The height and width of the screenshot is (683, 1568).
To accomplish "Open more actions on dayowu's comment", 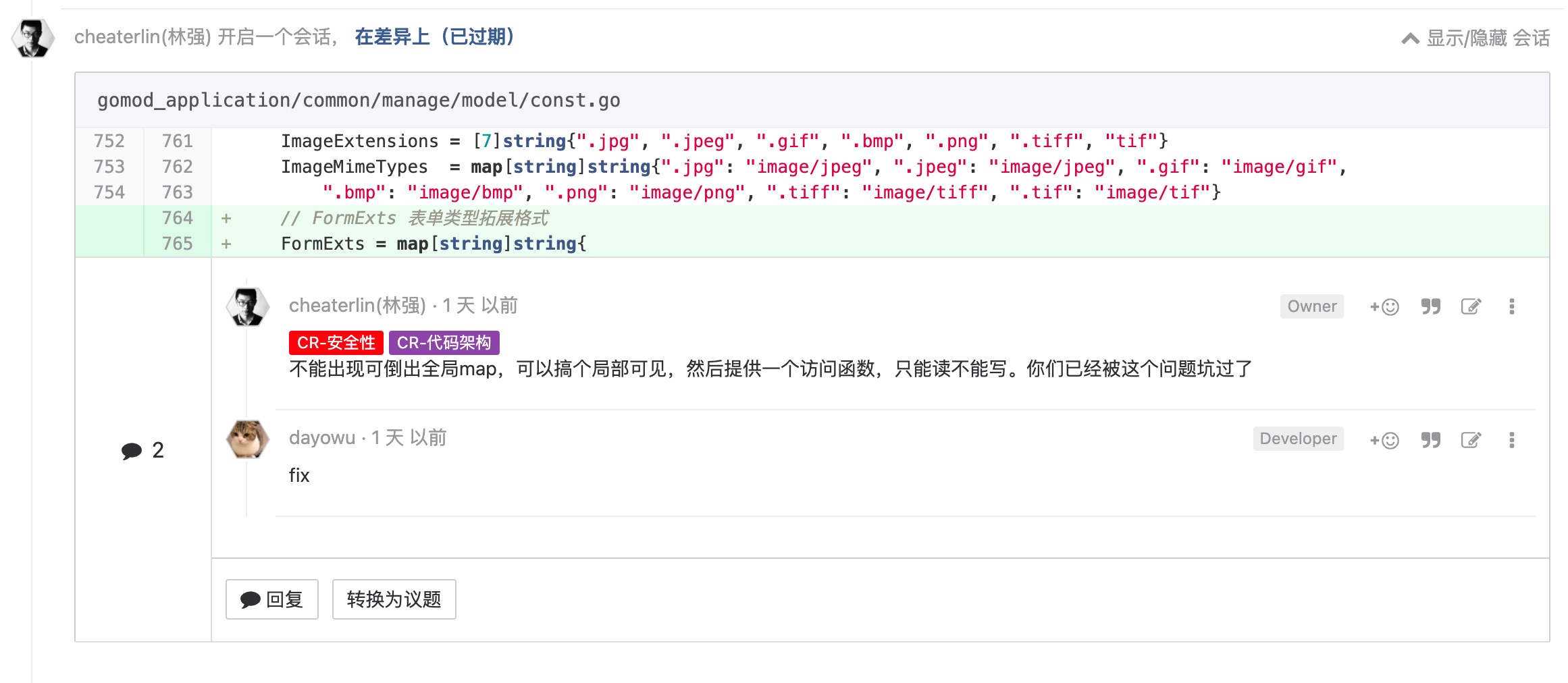I will [1512, 441].
